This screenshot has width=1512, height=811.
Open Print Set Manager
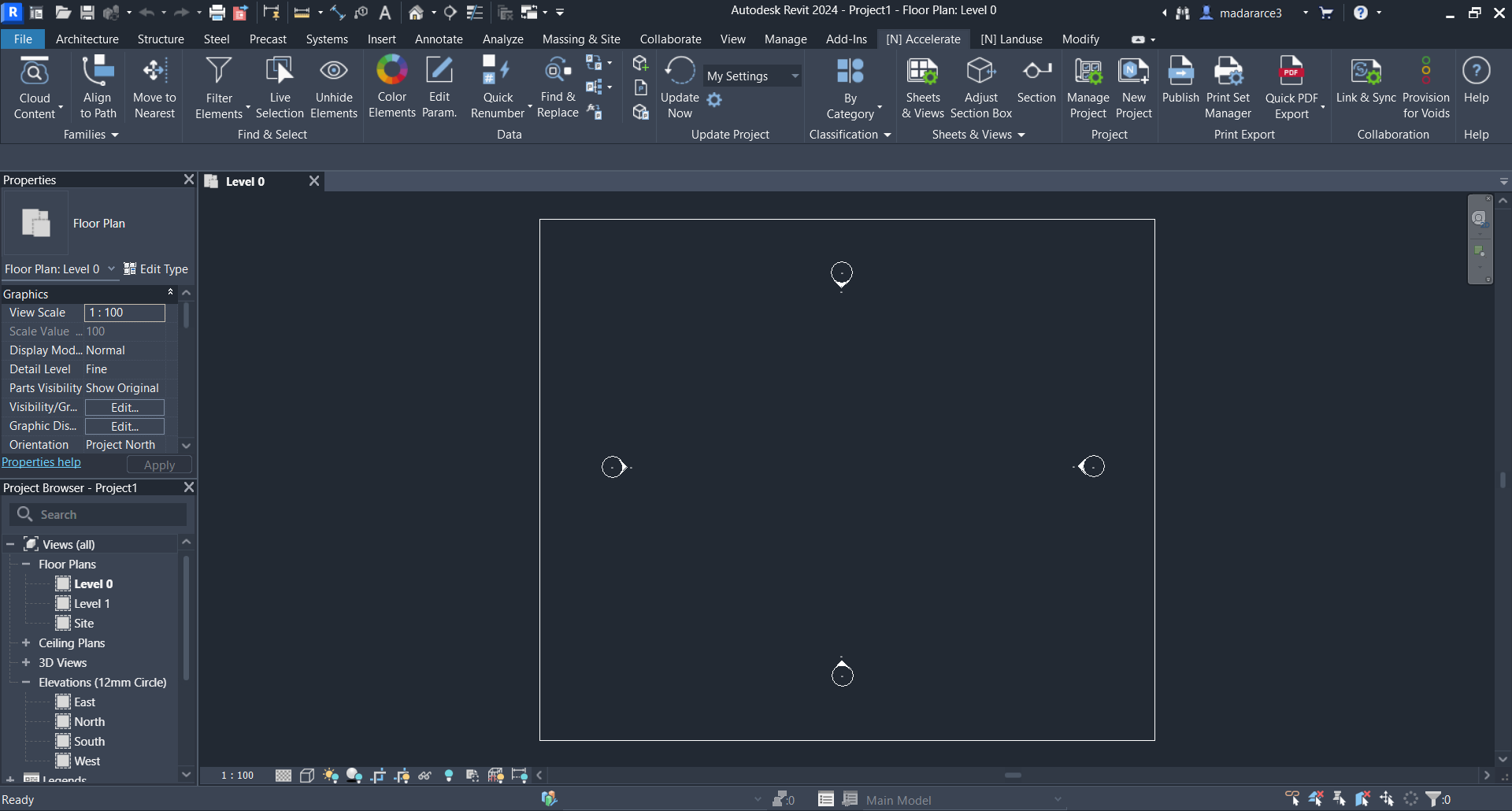coord(1228,87)
